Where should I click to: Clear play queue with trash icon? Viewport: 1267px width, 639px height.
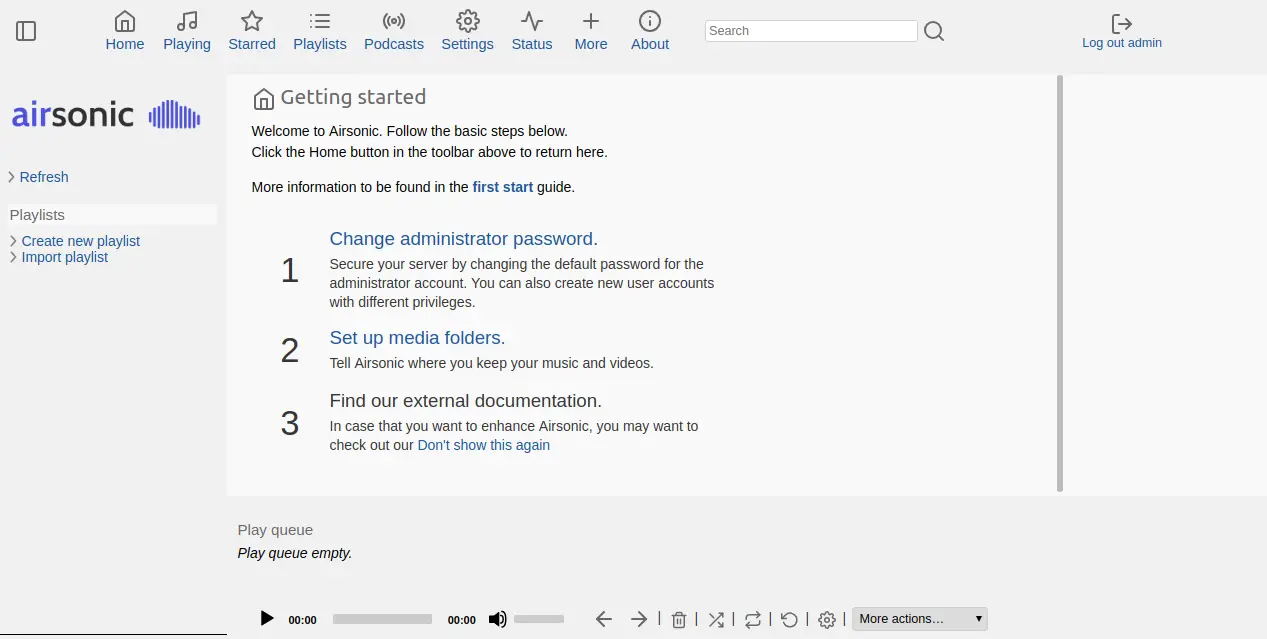(679, 619)
